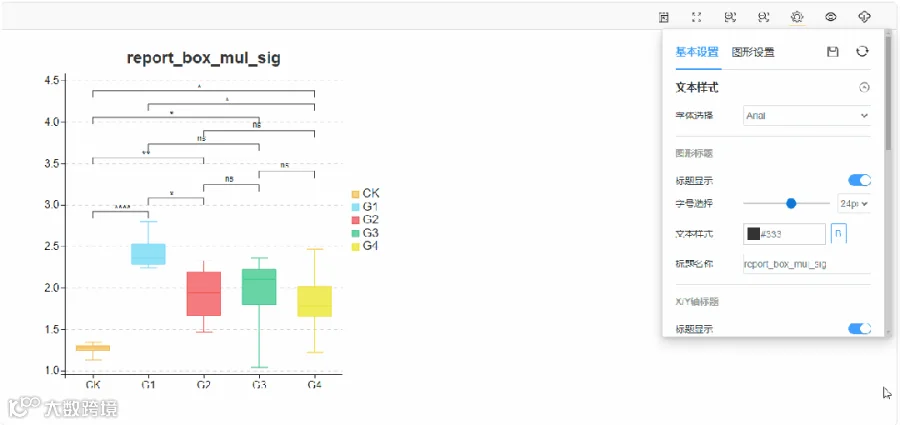Screen dimensions: 900x425
Task: Click the G1 legend entry
Action: click(x=364, y=207)
